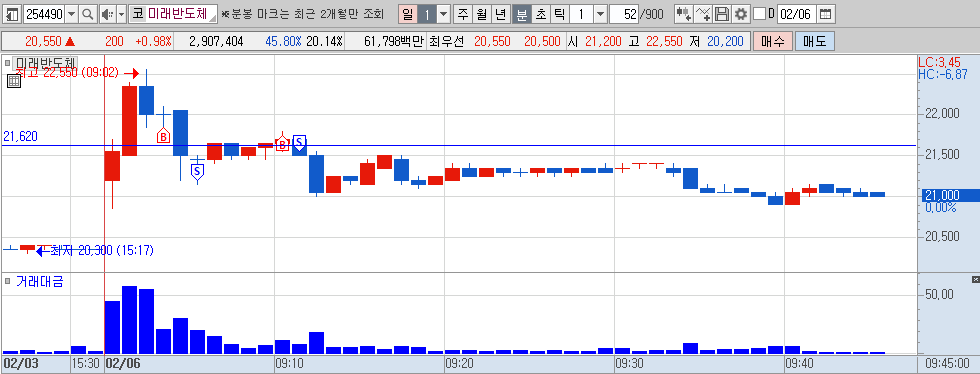This screenshot has width=980, height=374.
Task: Save chart with the floppy disk icon
Action: [722, 14]
